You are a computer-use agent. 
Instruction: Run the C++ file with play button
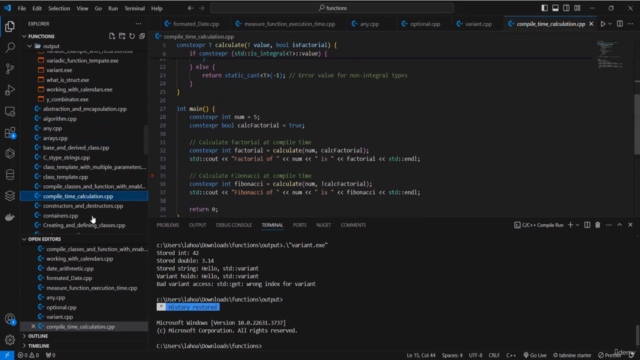click(603, 24)
